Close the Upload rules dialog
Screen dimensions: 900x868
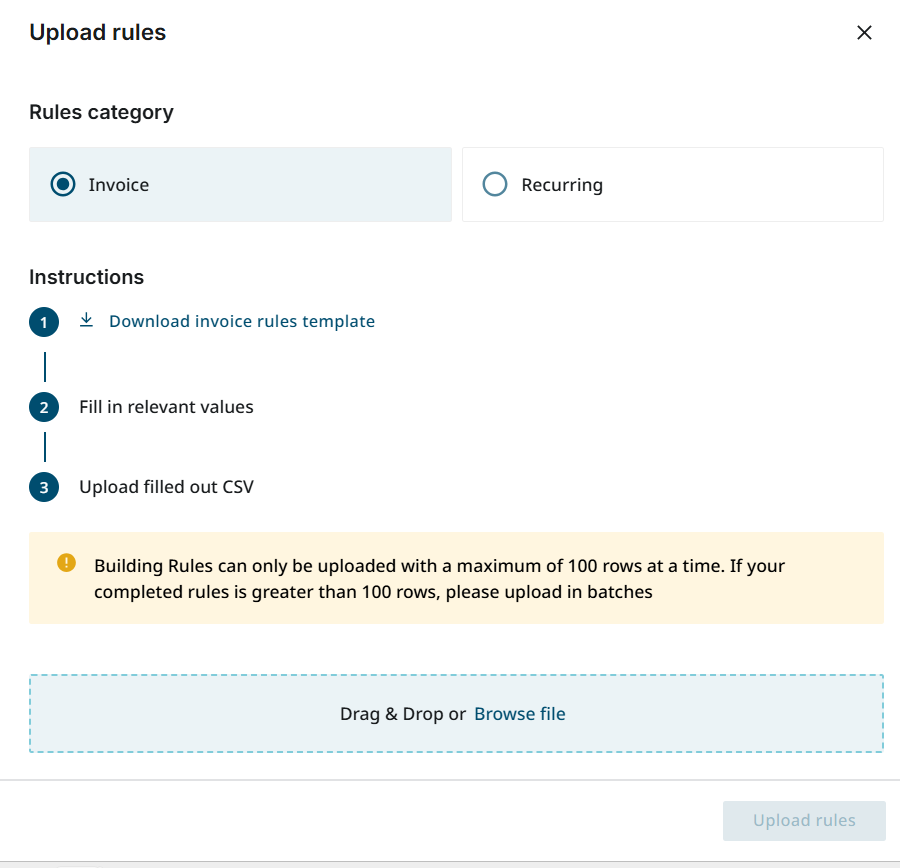(865, 33)
